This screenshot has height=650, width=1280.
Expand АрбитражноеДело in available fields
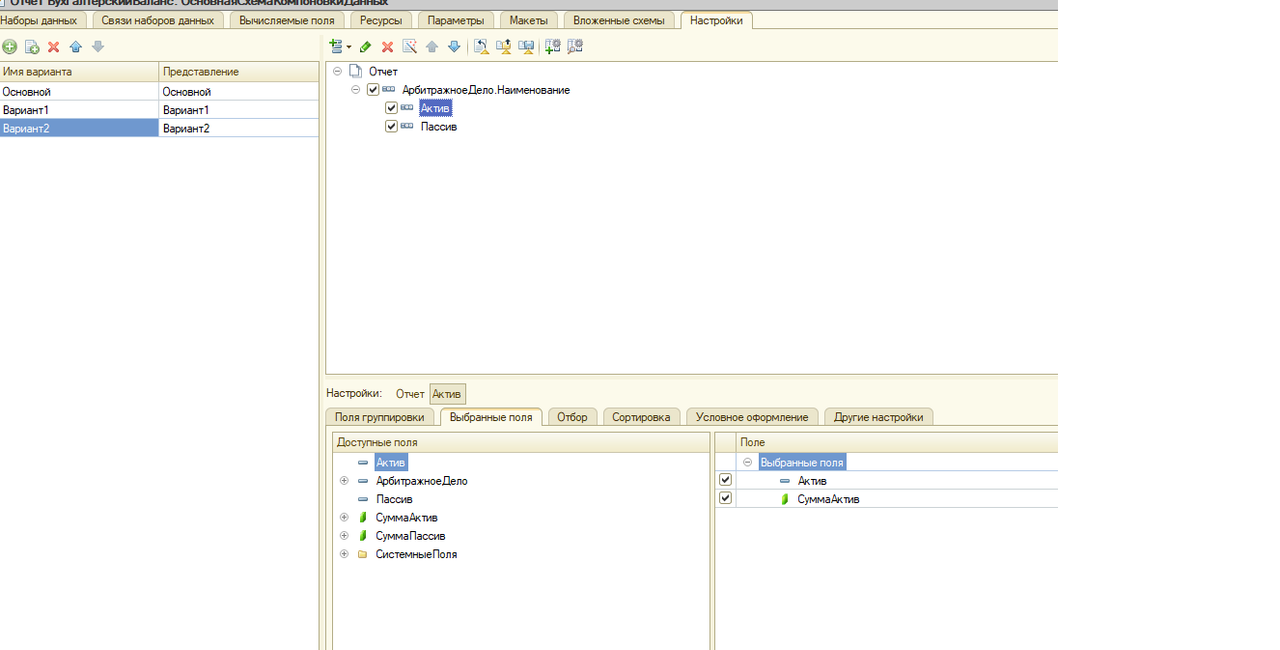click(x=344, y=481)
